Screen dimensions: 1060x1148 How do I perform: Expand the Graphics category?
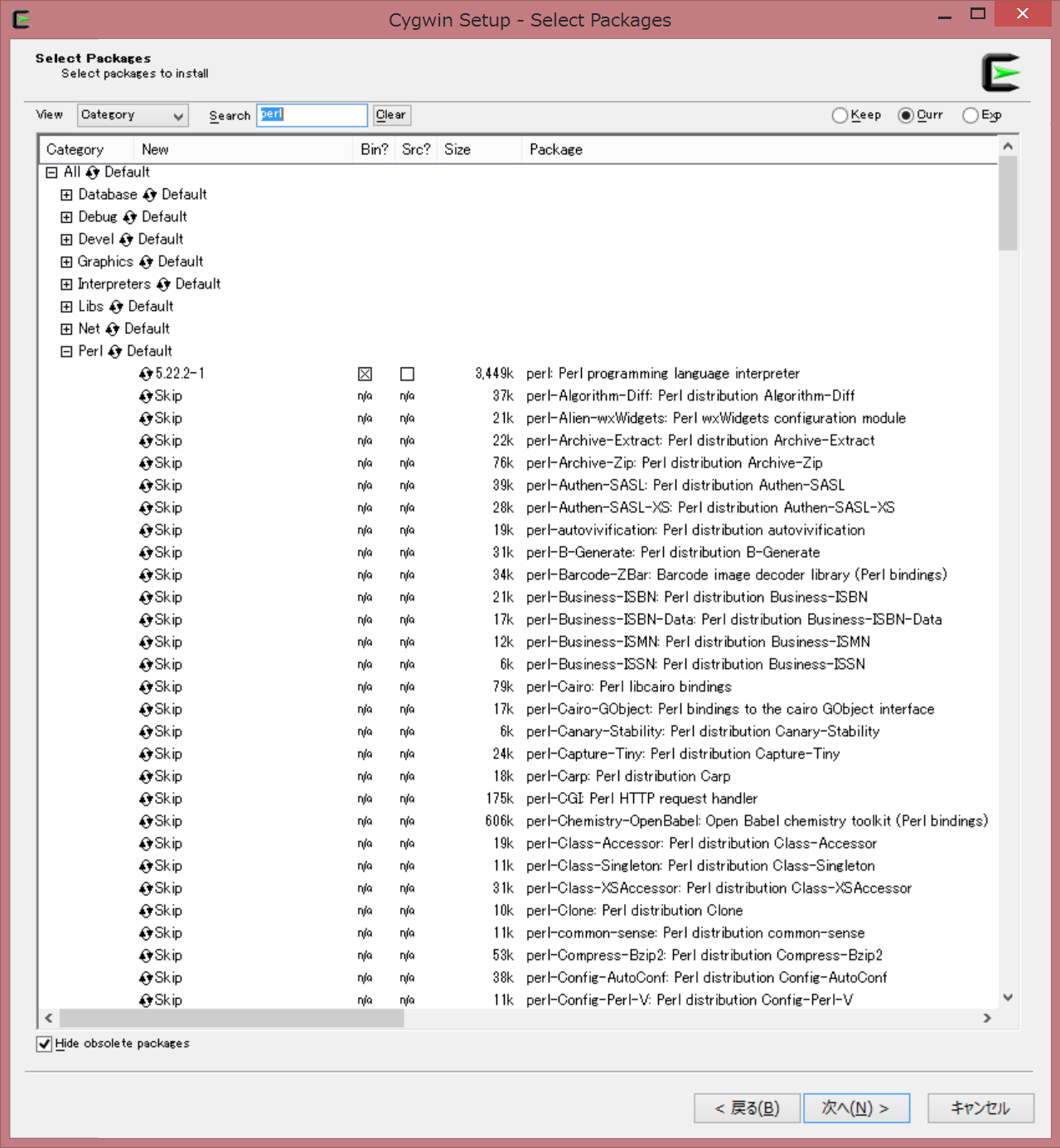[66, 261]
